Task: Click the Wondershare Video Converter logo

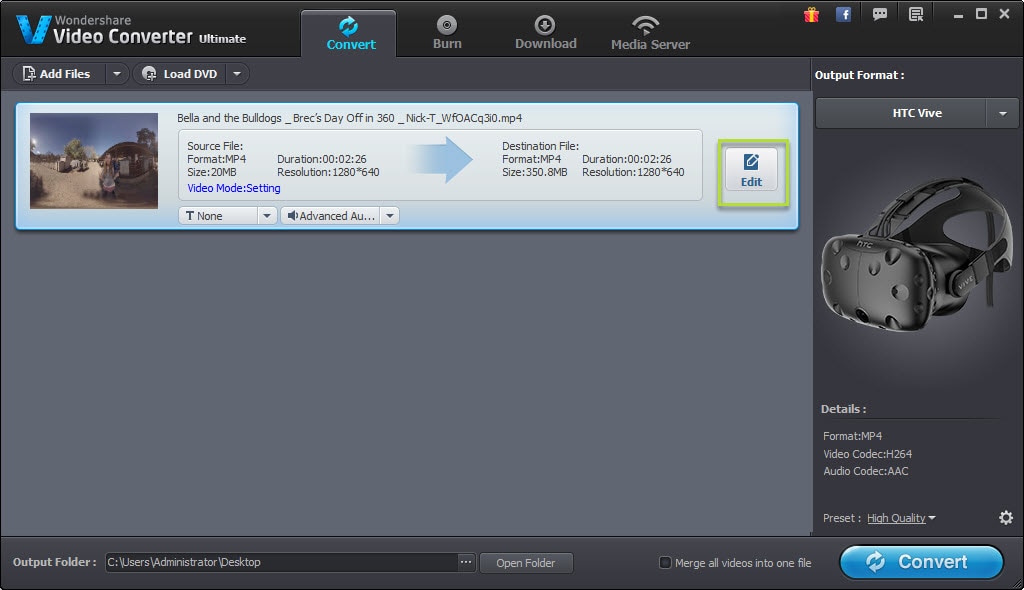Action: click(131, 30)
